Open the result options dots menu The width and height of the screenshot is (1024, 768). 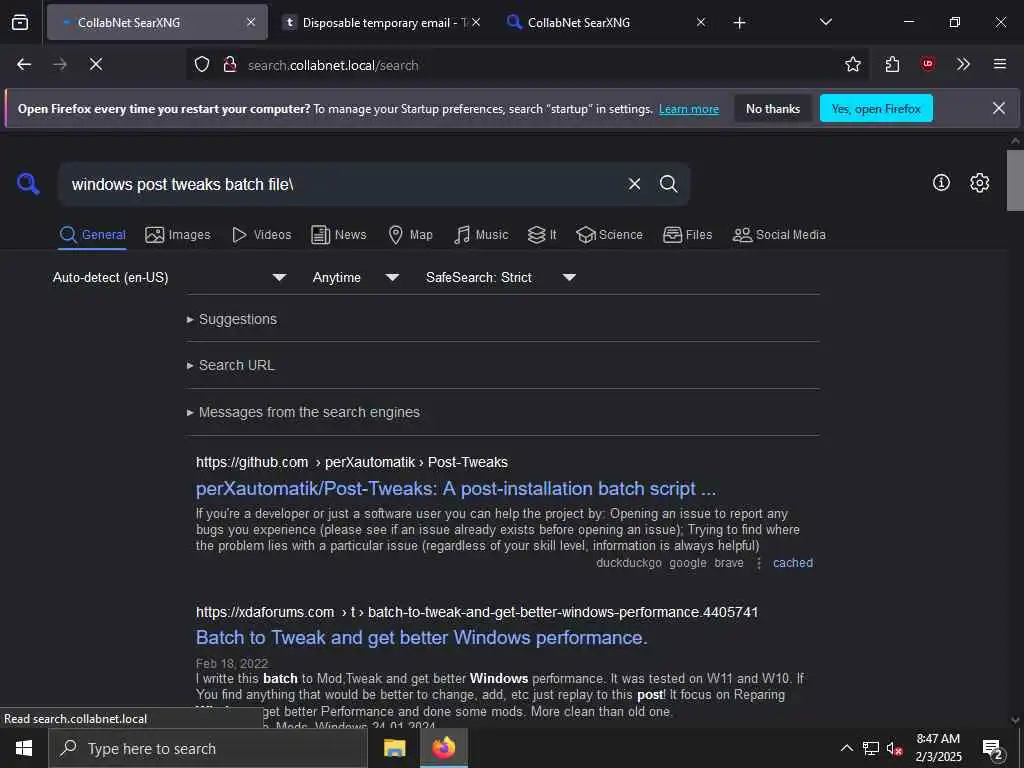758,563
